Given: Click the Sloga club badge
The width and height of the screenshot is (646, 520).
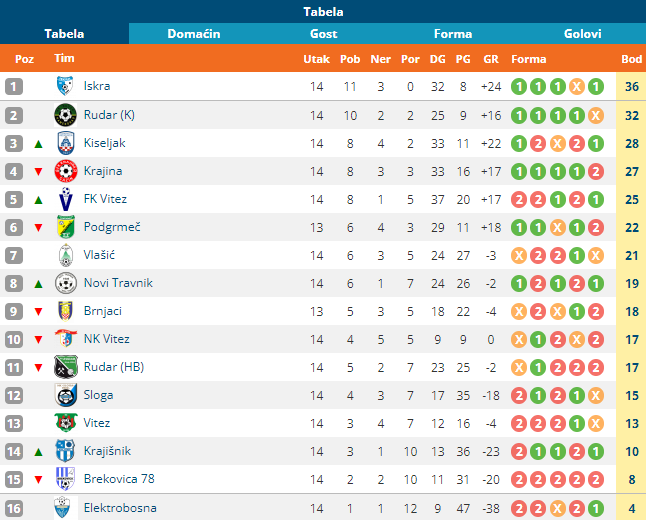Looking at the screenshot, I should click(x=66, y=395).
